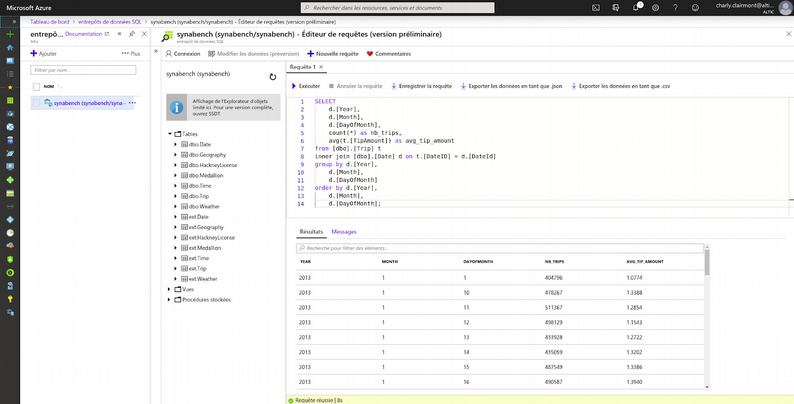The width and height of the screenshot is (794, 404).
Task: Create a resource with green plus
Action: point(10,34)
